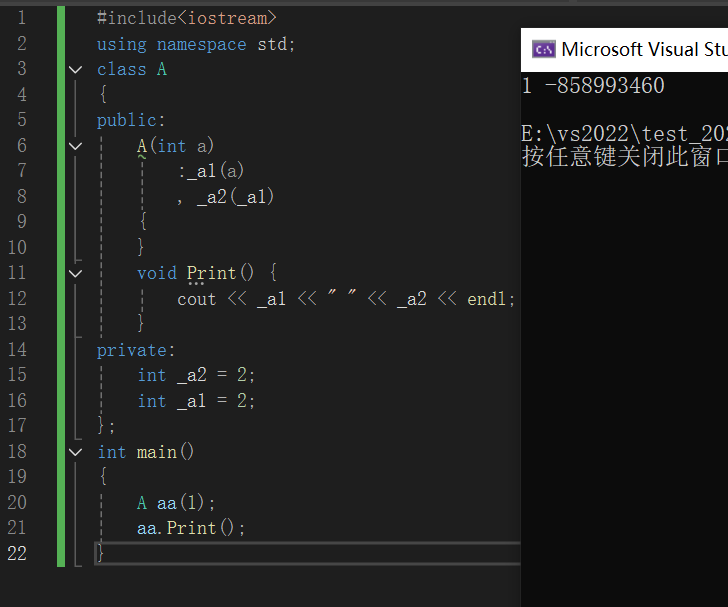Click the 'class A' declaration text

[x=132, y=69]
